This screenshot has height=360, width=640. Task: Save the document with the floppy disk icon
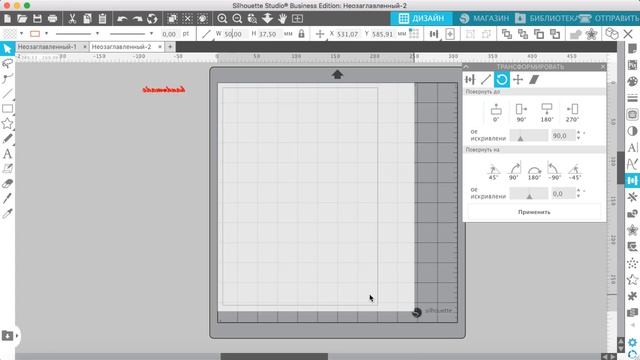click(x=37, y=18)
